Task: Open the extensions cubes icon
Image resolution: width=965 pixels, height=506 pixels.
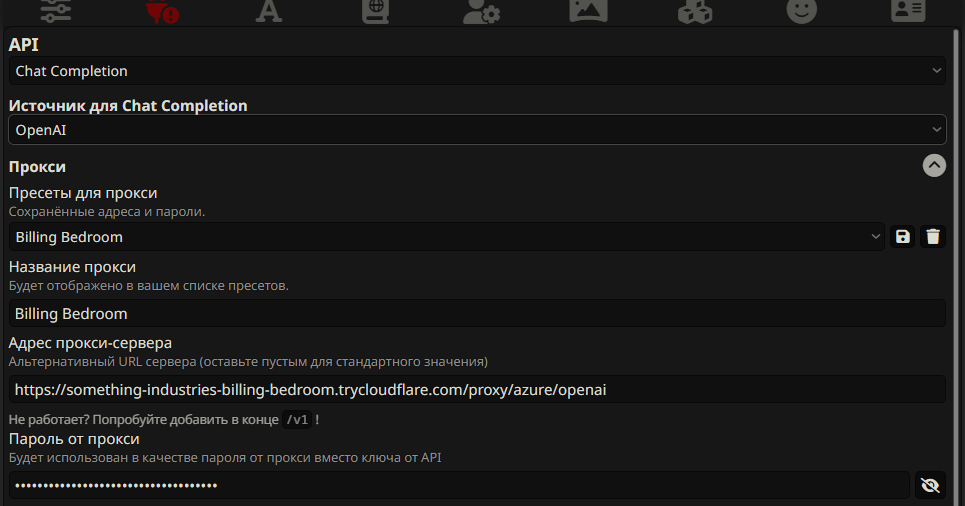Action: point(695,10)
